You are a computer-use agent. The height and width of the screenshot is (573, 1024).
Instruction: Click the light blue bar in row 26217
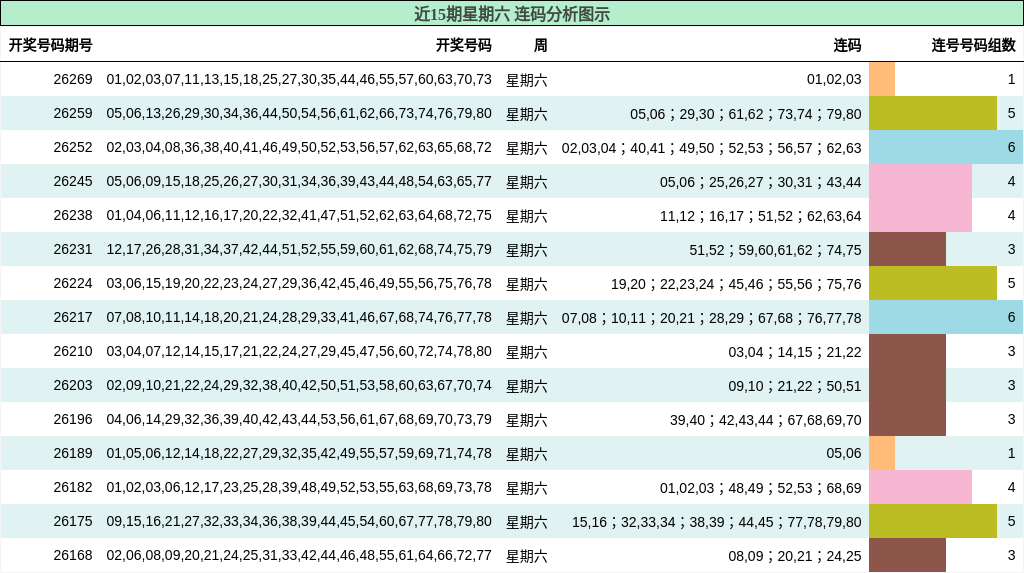pos(946,317)
